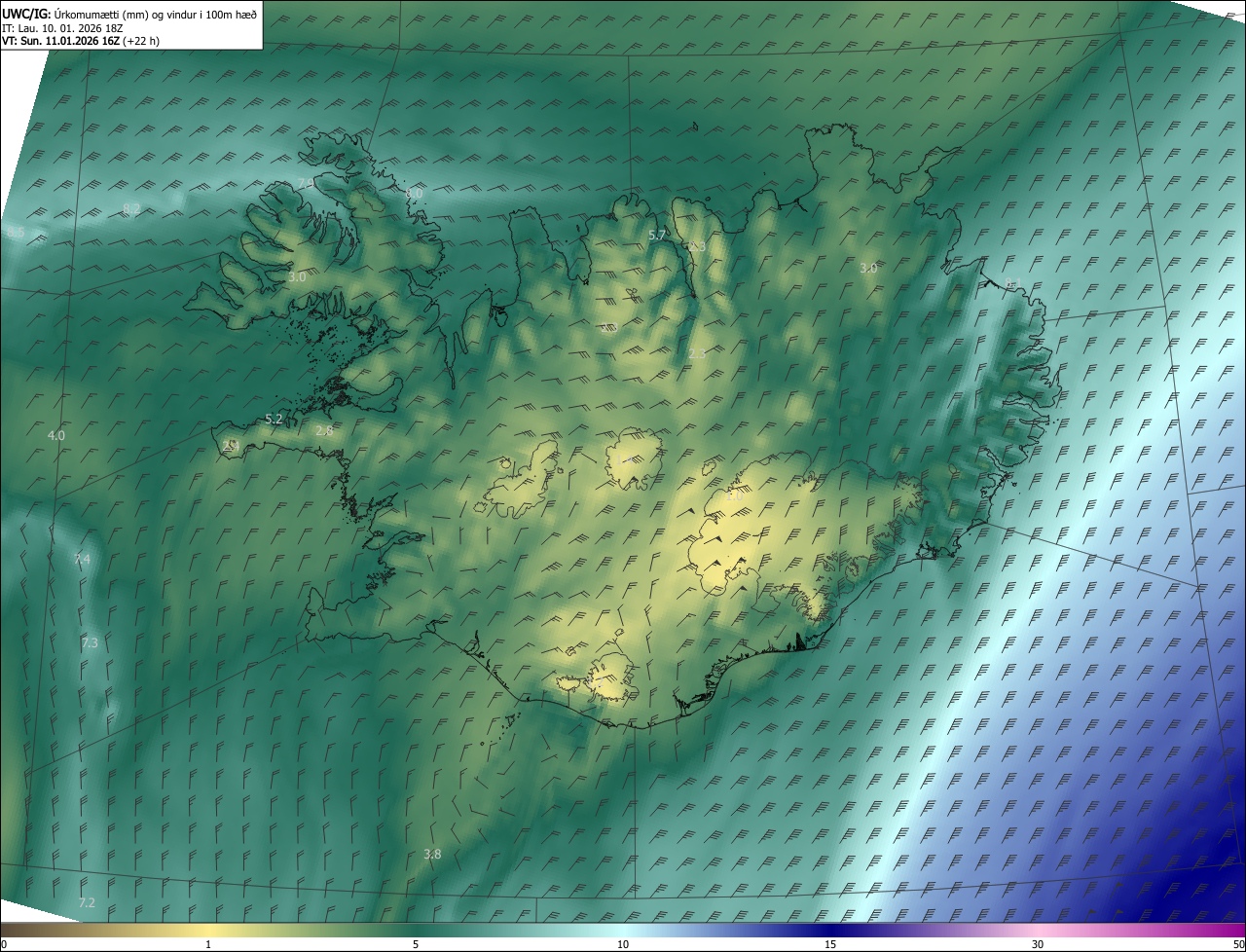Click the 5.2 precipitation value label
The width and height of the screenshot is (1246, 952).
tap(274, 420)
